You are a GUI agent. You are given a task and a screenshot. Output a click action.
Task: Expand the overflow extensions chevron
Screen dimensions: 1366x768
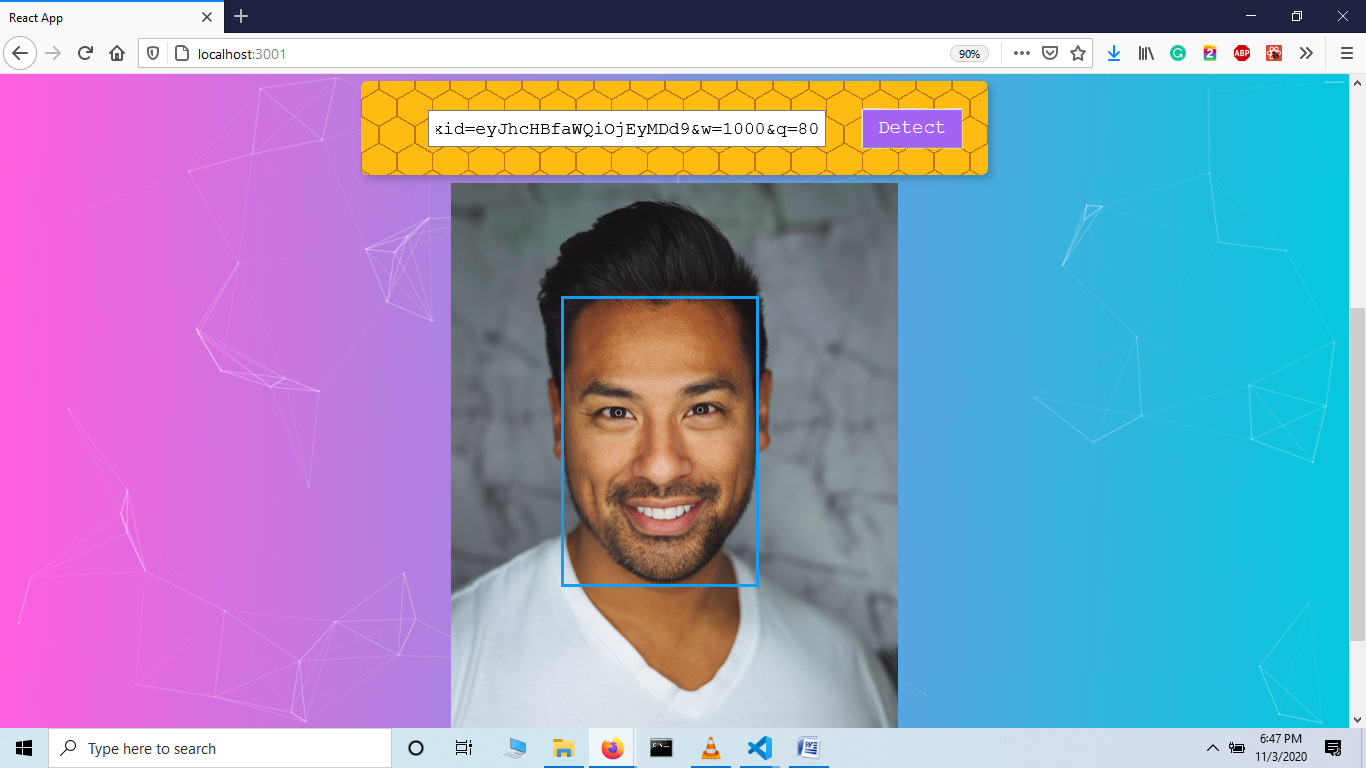point(1306,53)
